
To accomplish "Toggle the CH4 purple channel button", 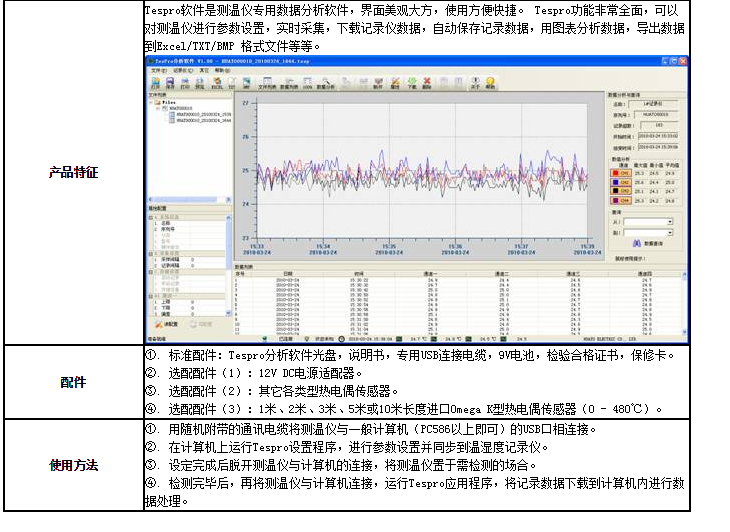I will [621, 200].
